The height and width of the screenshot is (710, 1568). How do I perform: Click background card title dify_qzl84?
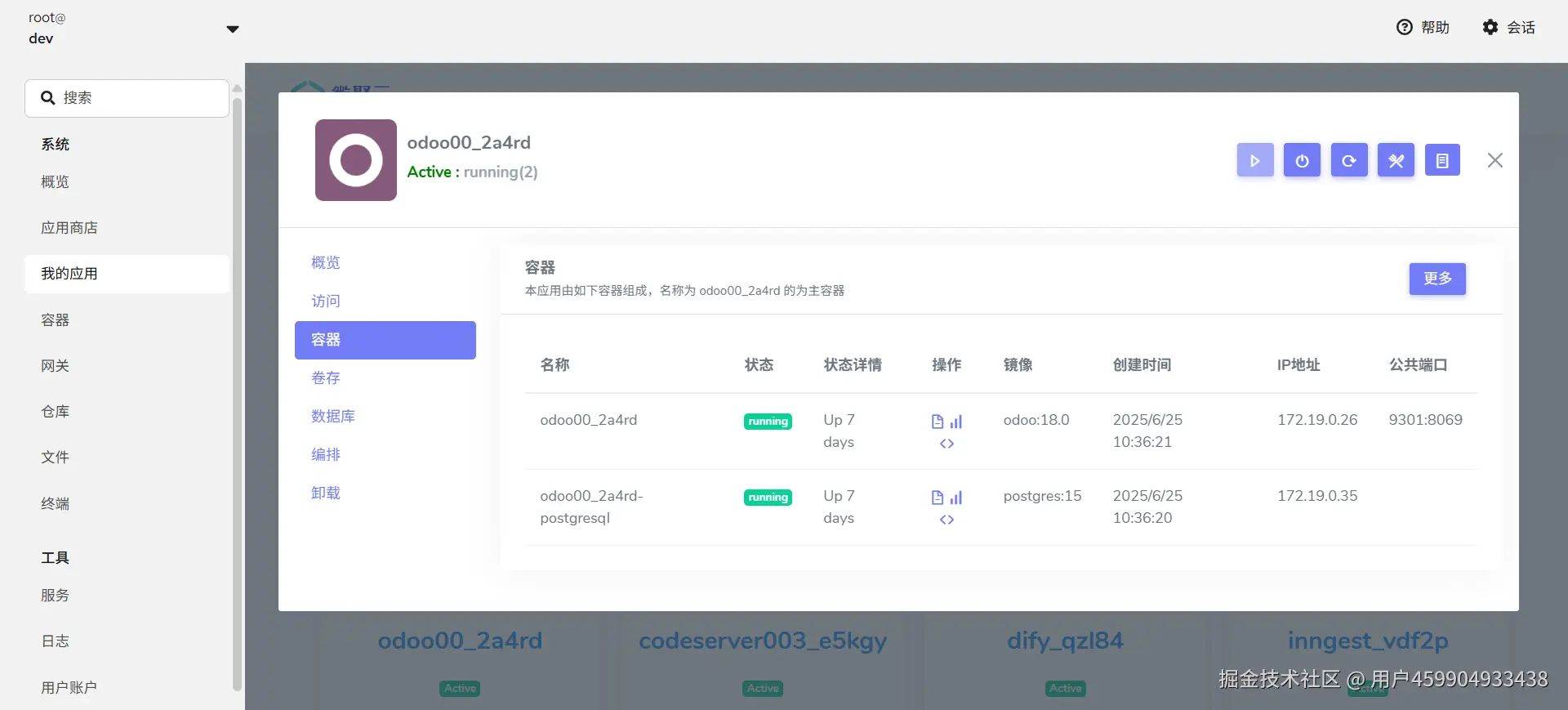coord(1065,641)
